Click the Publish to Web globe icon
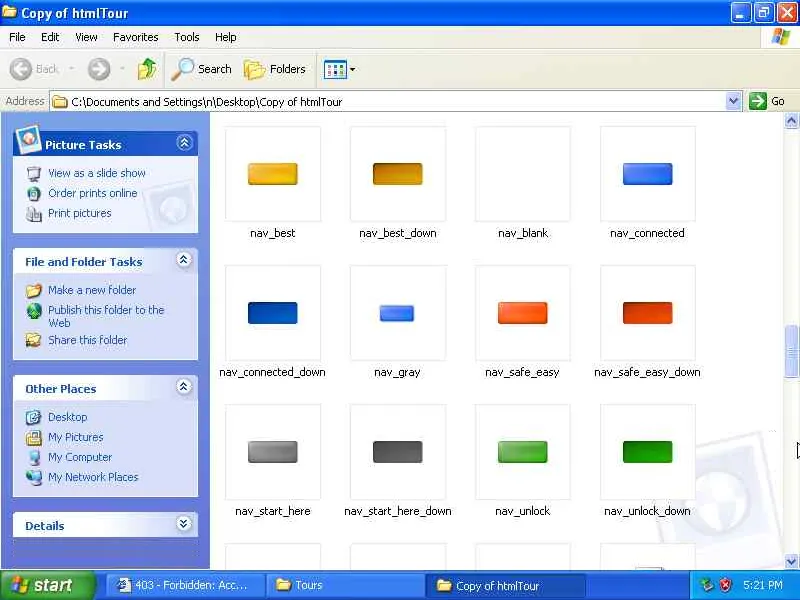Image resolution: width=800 pixels, height=600 pixels. pyautogui.click(x=34, y=311)
